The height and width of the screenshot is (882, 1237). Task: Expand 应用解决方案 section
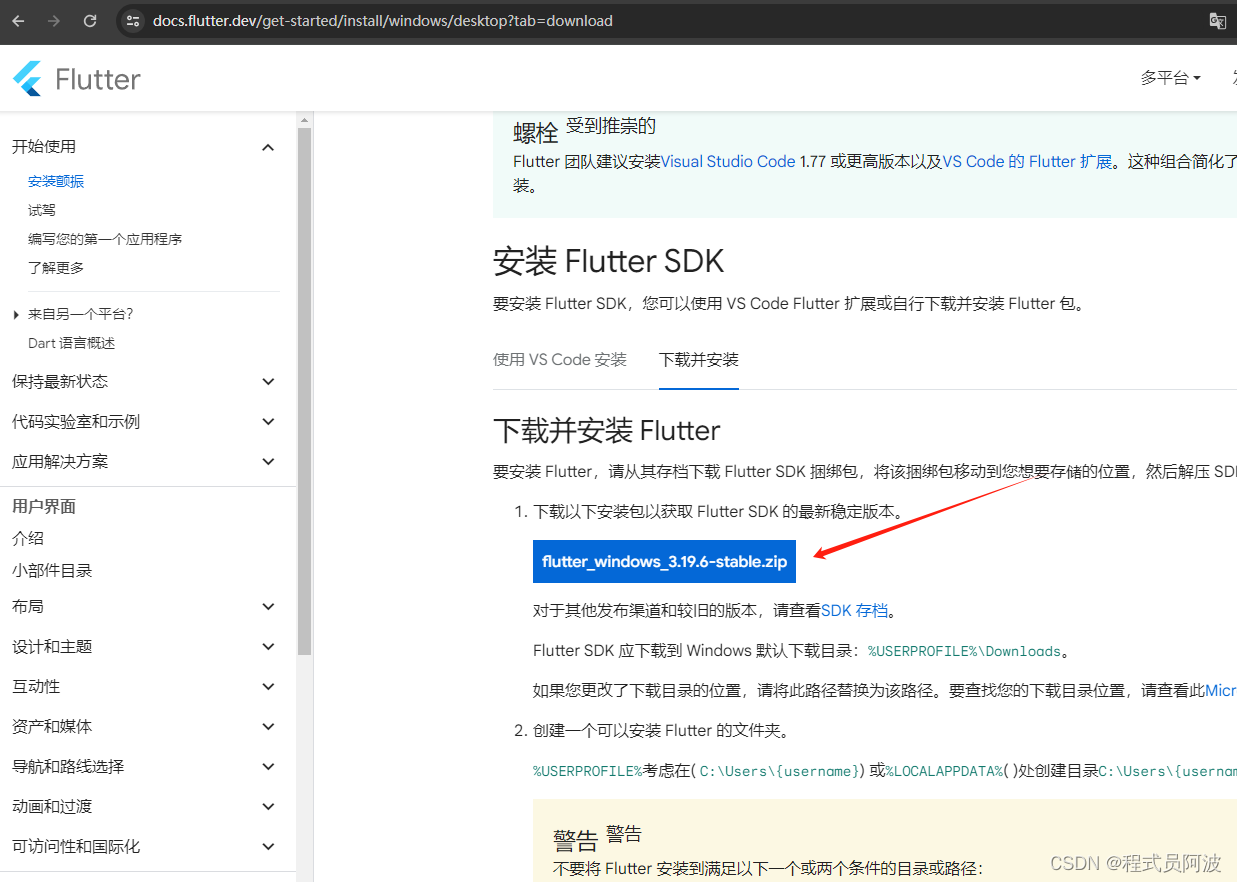(x=267, y=462)
